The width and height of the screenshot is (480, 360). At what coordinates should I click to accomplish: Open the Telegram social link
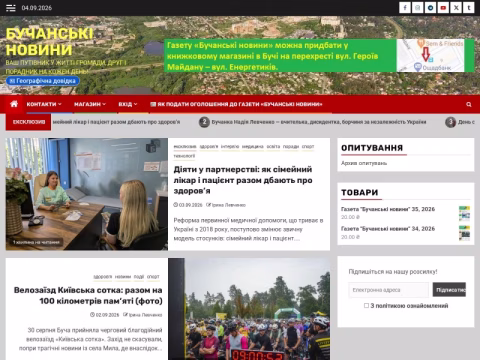click(x=430, y=8)
